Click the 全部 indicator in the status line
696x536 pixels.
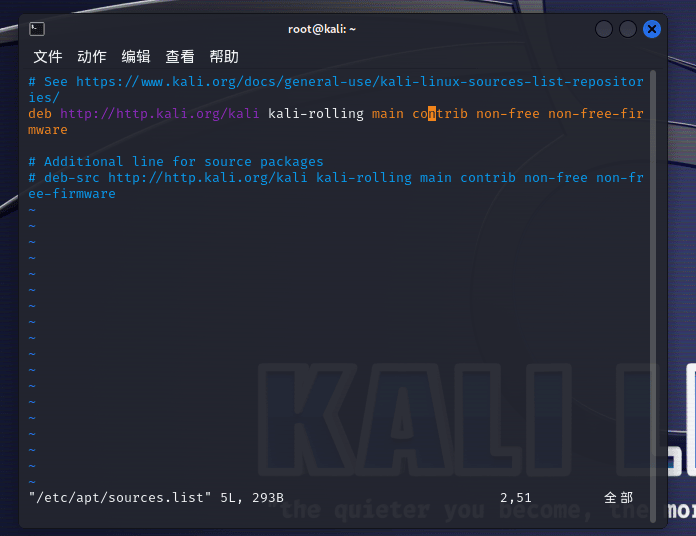coord(618,497)
